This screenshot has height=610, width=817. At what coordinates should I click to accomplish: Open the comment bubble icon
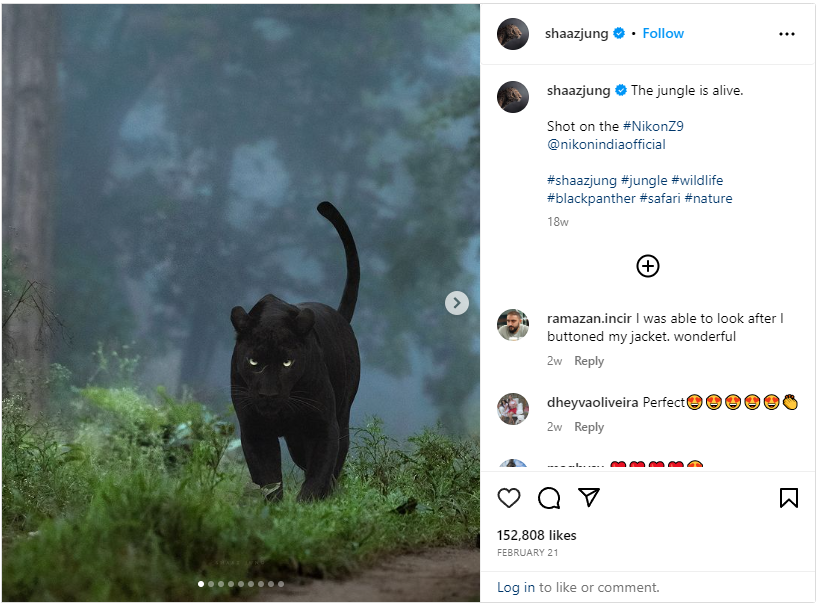point(549,498)
